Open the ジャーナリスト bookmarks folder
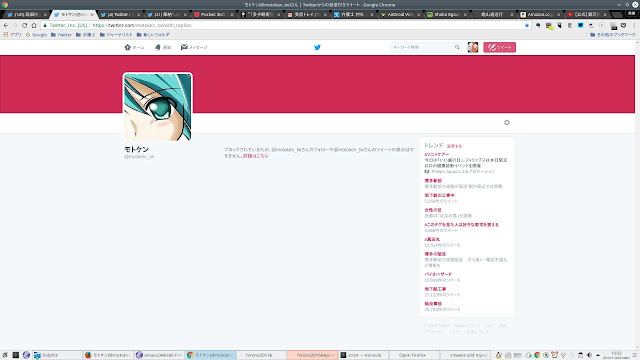 click(116, 35)
